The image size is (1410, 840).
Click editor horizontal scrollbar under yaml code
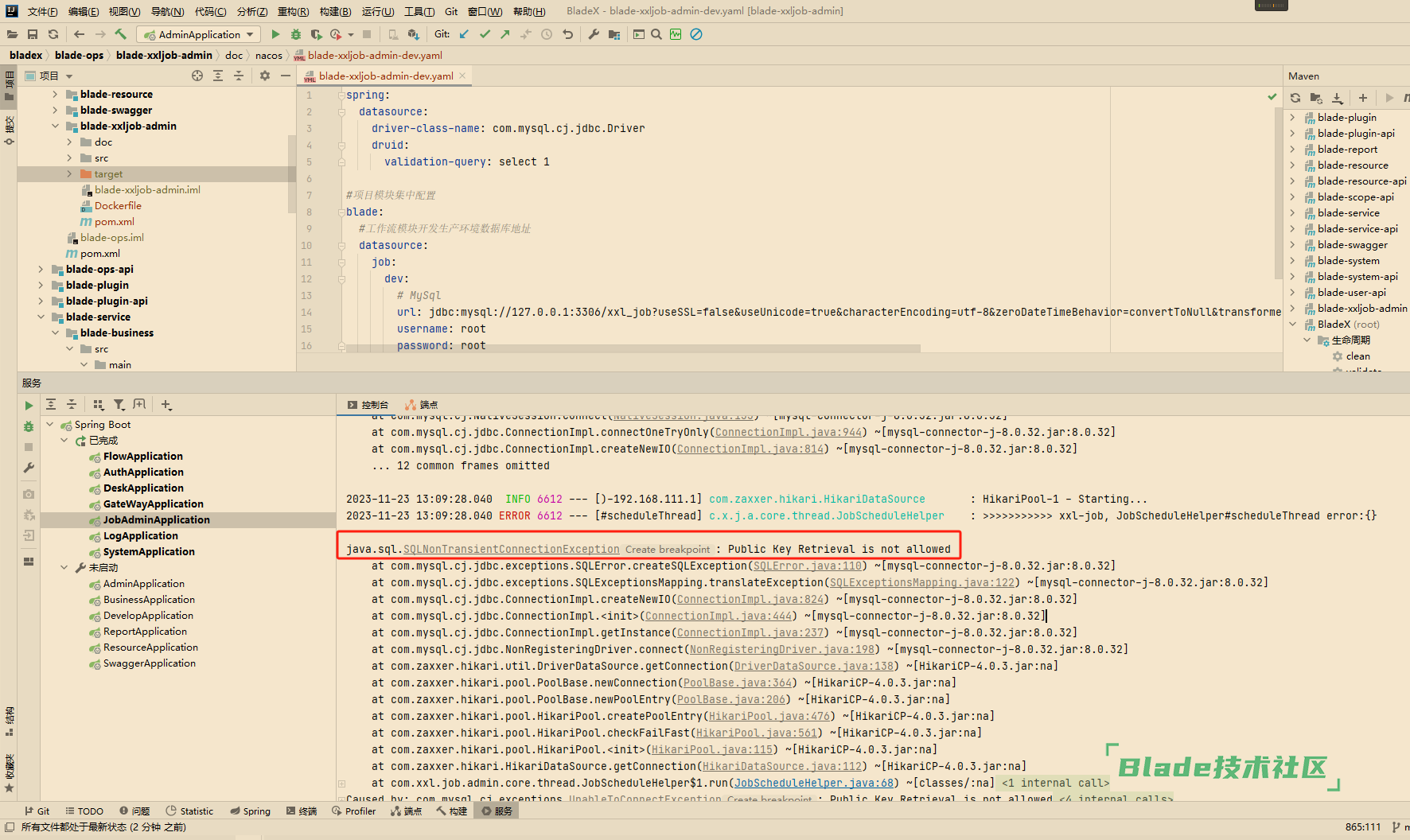pos(633,348)
